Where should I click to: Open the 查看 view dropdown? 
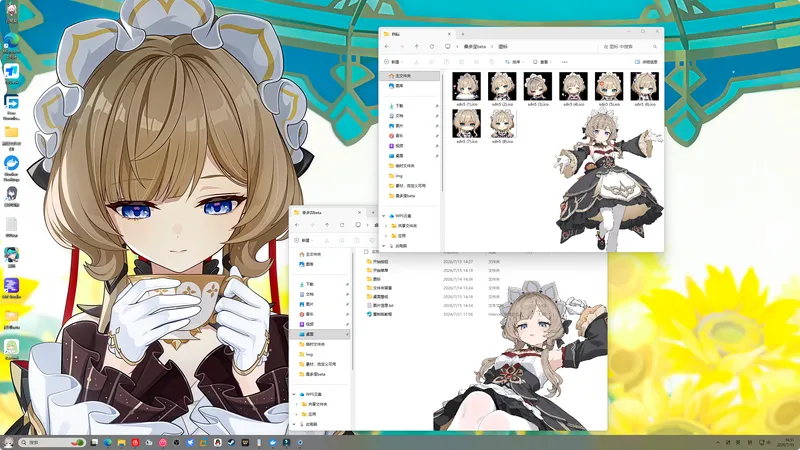(542, 62)
